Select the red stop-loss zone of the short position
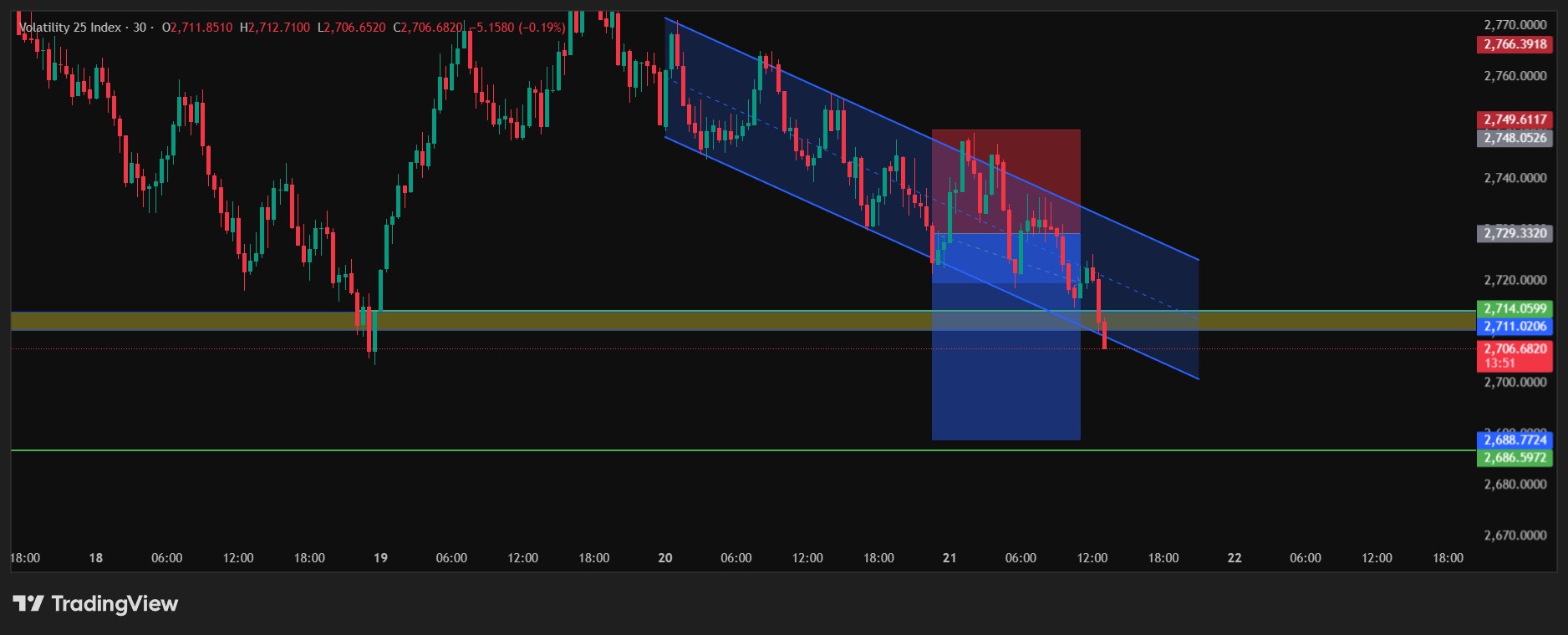The height and width of the screenshot is (635, 1568). coord(1006,181)
